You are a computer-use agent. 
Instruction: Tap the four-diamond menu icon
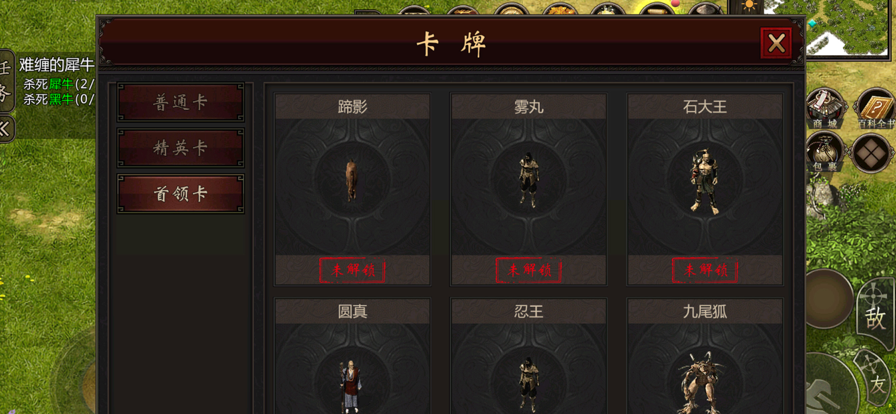[872, 153]
